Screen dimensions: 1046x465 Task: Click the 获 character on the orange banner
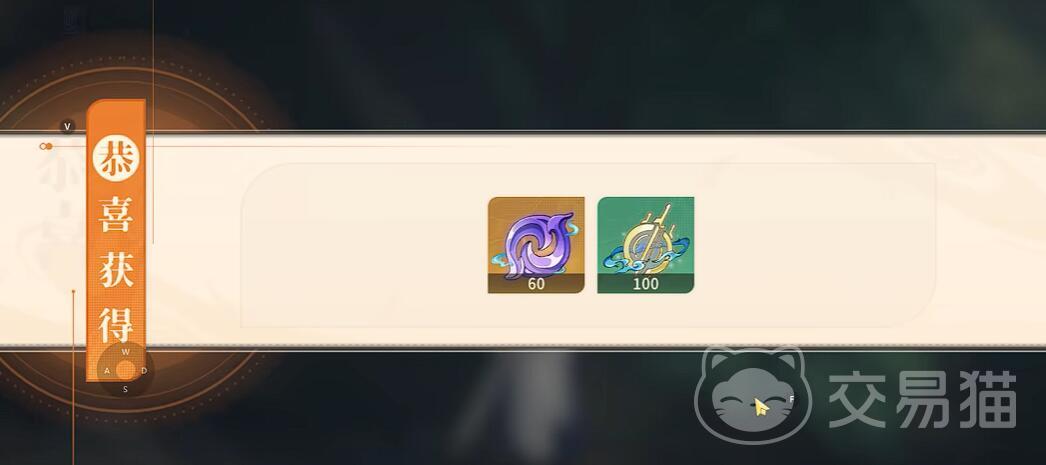(x=116, y=269)
